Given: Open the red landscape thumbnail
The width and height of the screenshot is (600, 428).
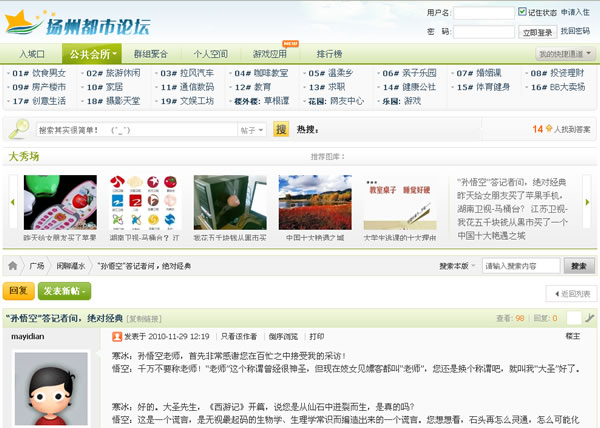Looking at the screenshot, I should tap(315, 202).
